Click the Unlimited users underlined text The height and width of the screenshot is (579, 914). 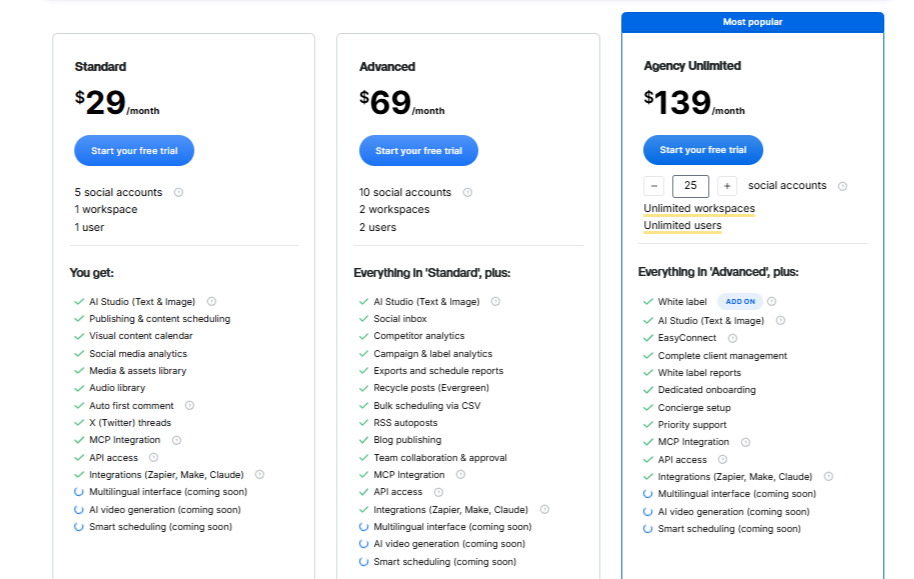(x=682, y=226)
